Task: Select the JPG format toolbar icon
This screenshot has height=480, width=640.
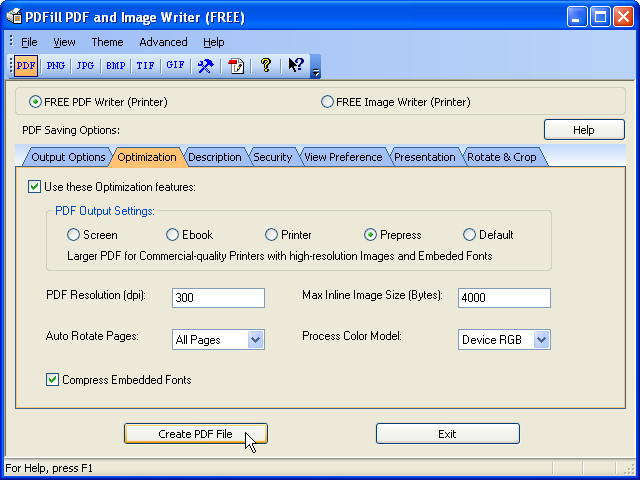Action: click(85, 66)
